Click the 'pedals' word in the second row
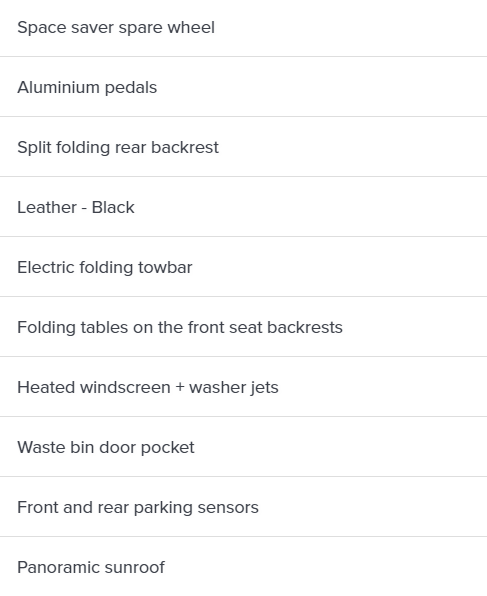The image size is (487, 596). pos(131,88)
